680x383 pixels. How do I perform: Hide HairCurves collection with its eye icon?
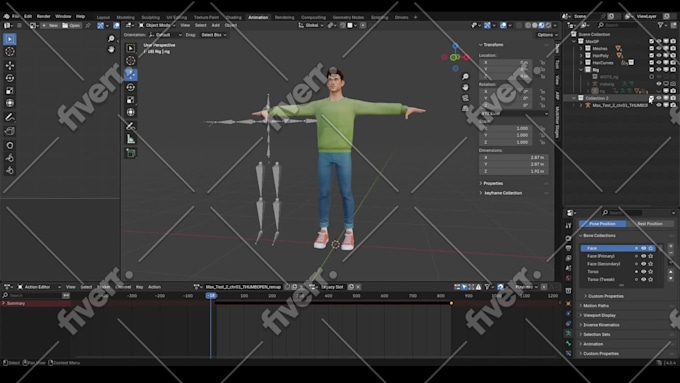pos(659,62)
